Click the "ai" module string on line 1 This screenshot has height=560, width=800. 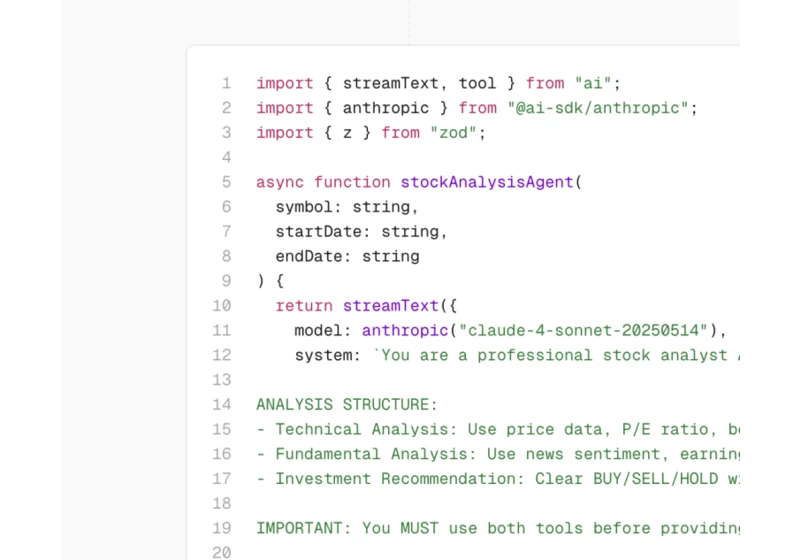point(593,83)
